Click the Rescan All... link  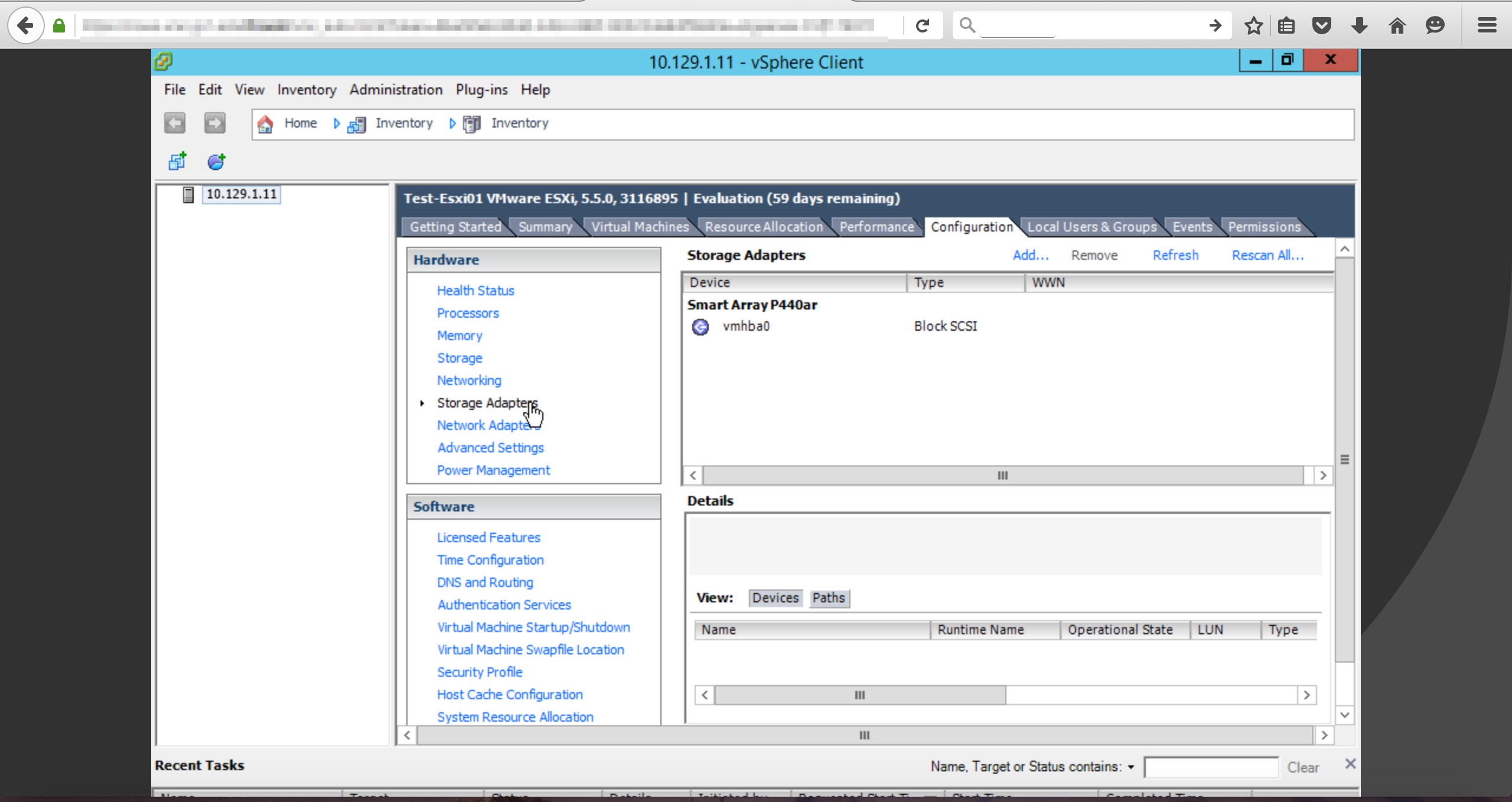[1267, 255]
